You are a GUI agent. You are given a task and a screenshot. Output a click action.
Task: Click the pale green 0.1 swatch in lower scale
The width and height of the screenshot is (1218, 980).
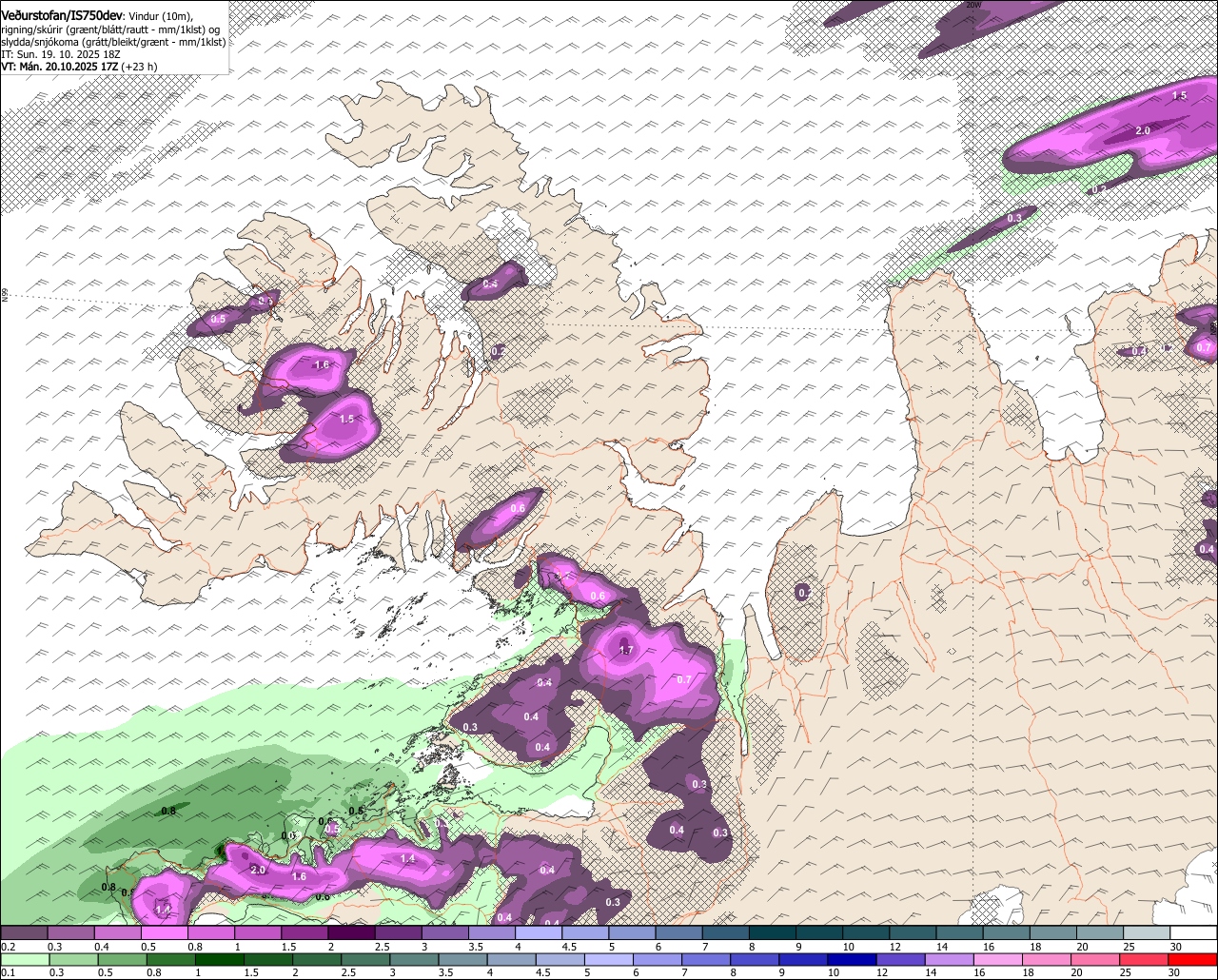(x=24, y=959)
